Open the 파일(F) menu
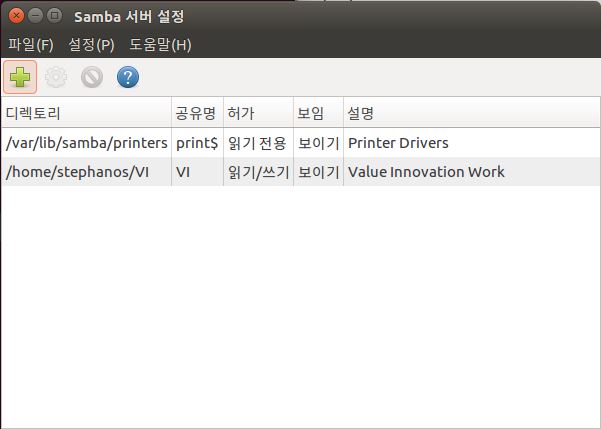The image size is (601, 429). 30,45
